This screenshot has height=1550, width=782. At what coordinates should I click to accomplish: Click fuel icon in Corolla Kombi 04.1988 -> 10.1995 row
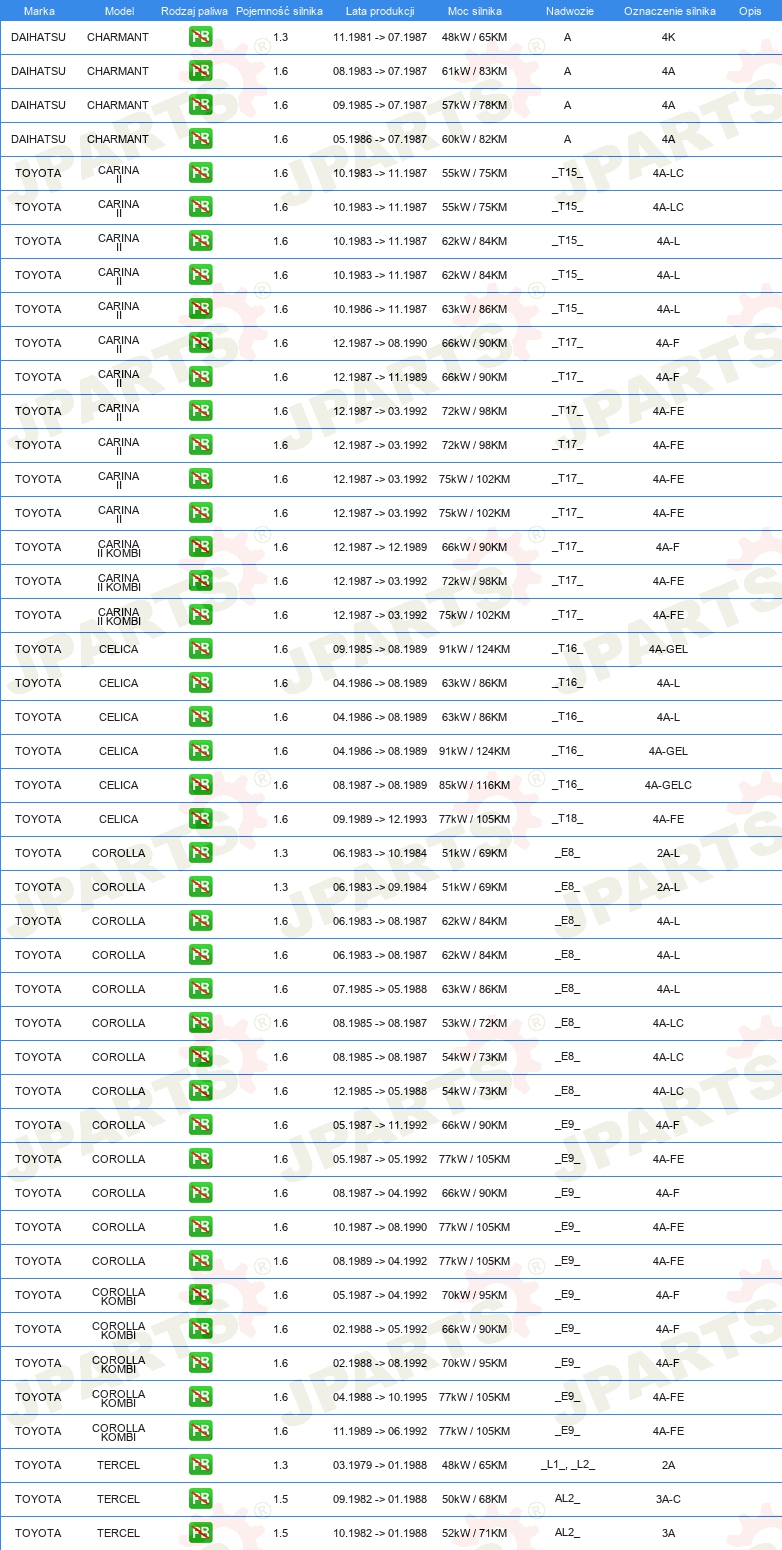pyautogui.click(x=200, y=1397)
